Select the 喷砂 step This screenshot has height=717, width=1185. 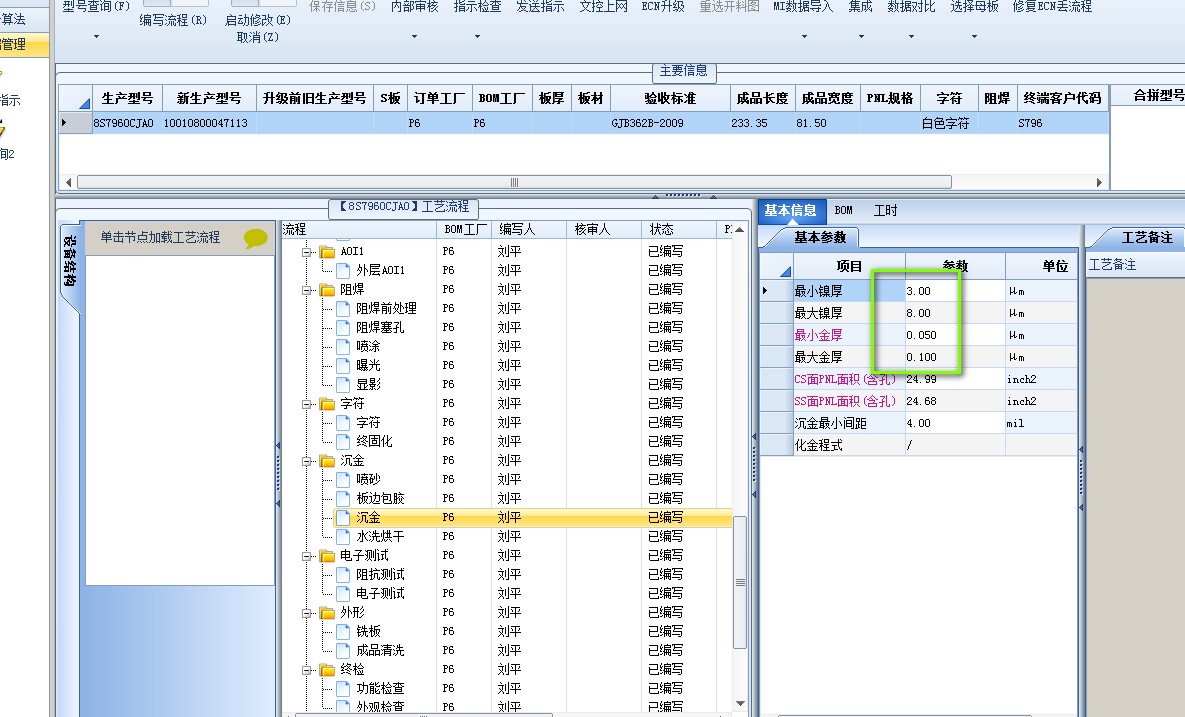pos(368,479)
